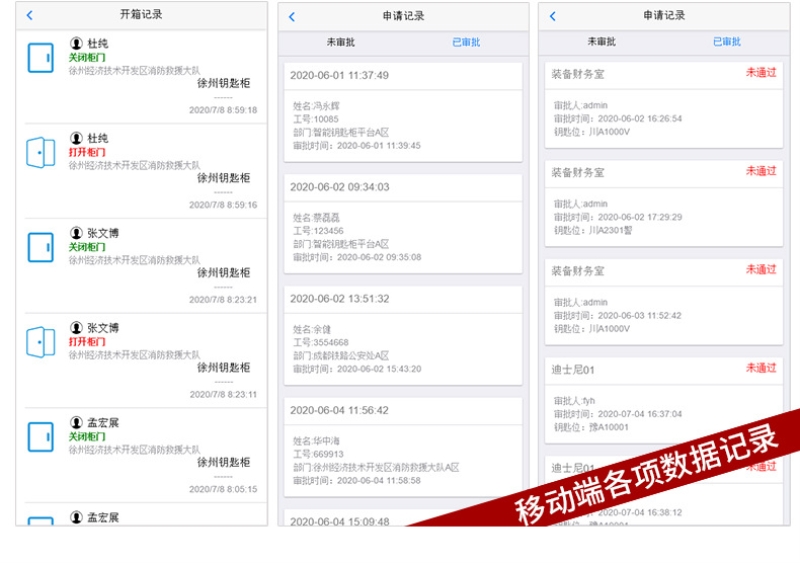Open the 迪士尼01 record approved by fyh
This screenshot has width=800, height=563.
click(x=664, y=399)
